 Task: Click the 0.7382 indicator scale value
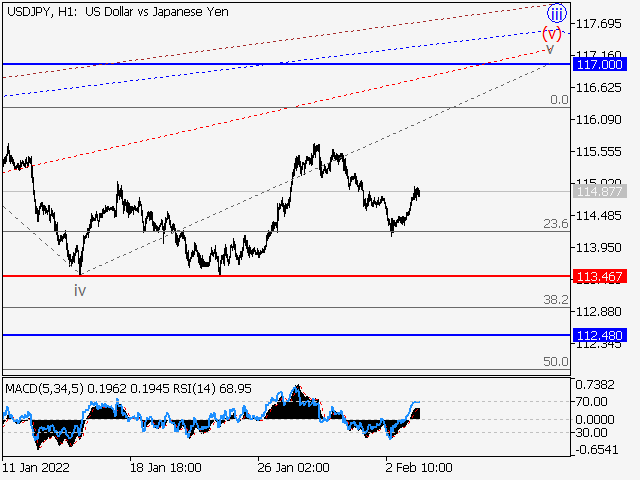[595, 384]
